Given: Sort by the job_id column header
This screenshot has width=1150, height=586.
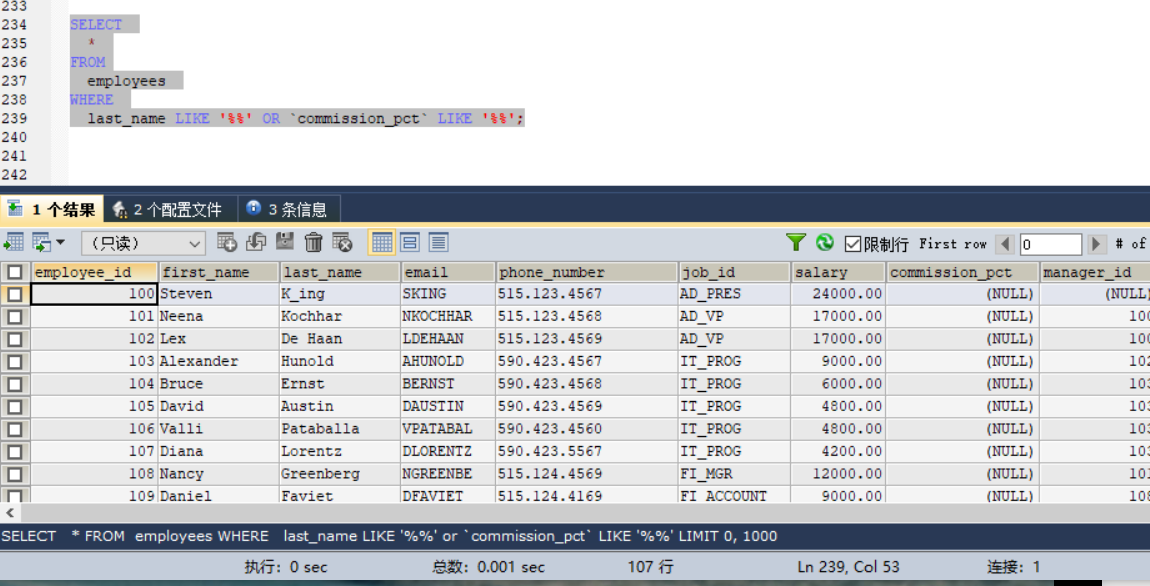Looking at the screenshot, I should click(734, 272).
